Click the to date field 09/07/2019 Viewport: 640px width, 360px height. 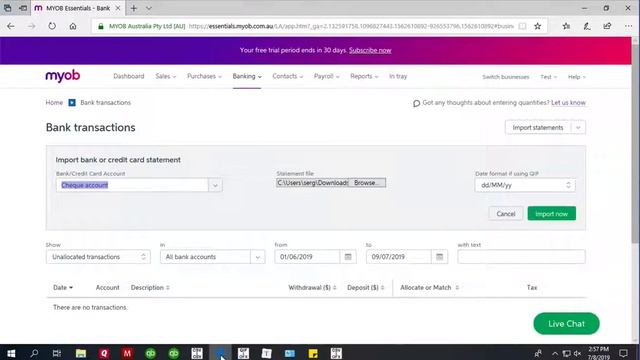398,257
